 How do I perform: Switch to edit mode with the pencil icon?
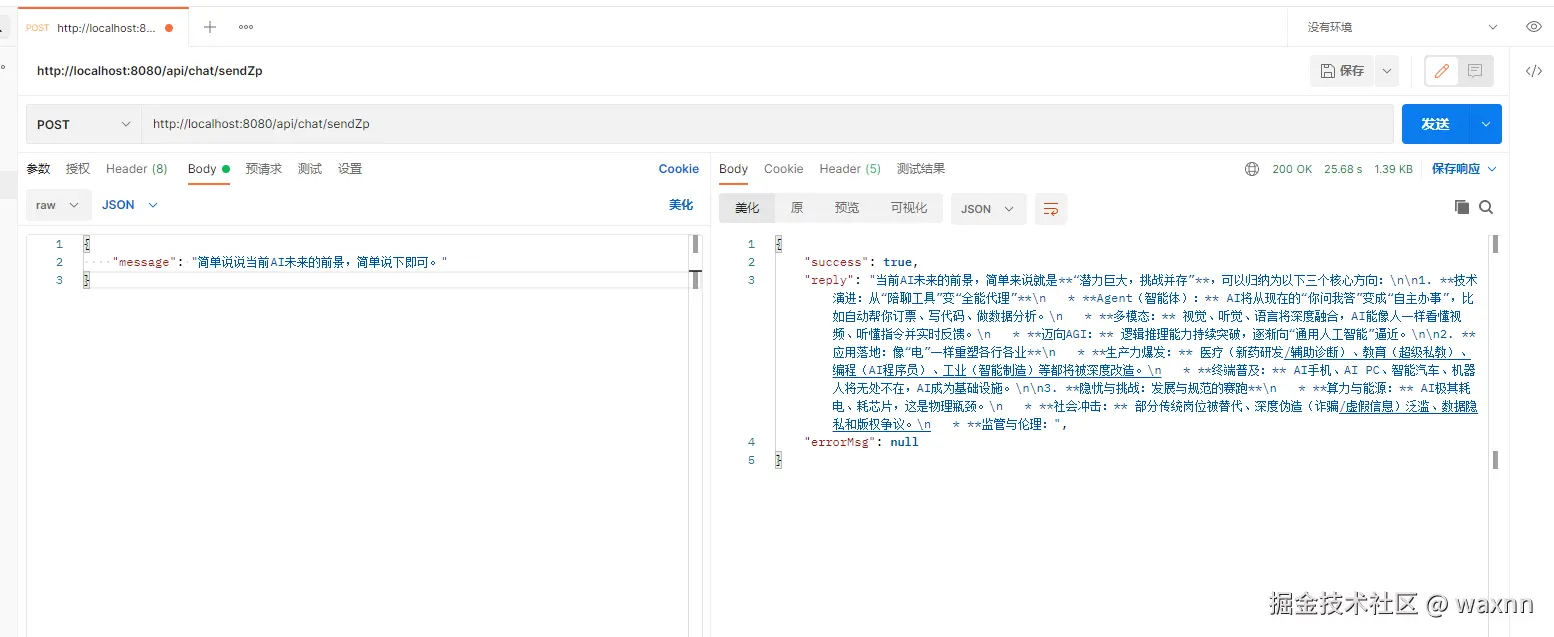coord(1441,71)
